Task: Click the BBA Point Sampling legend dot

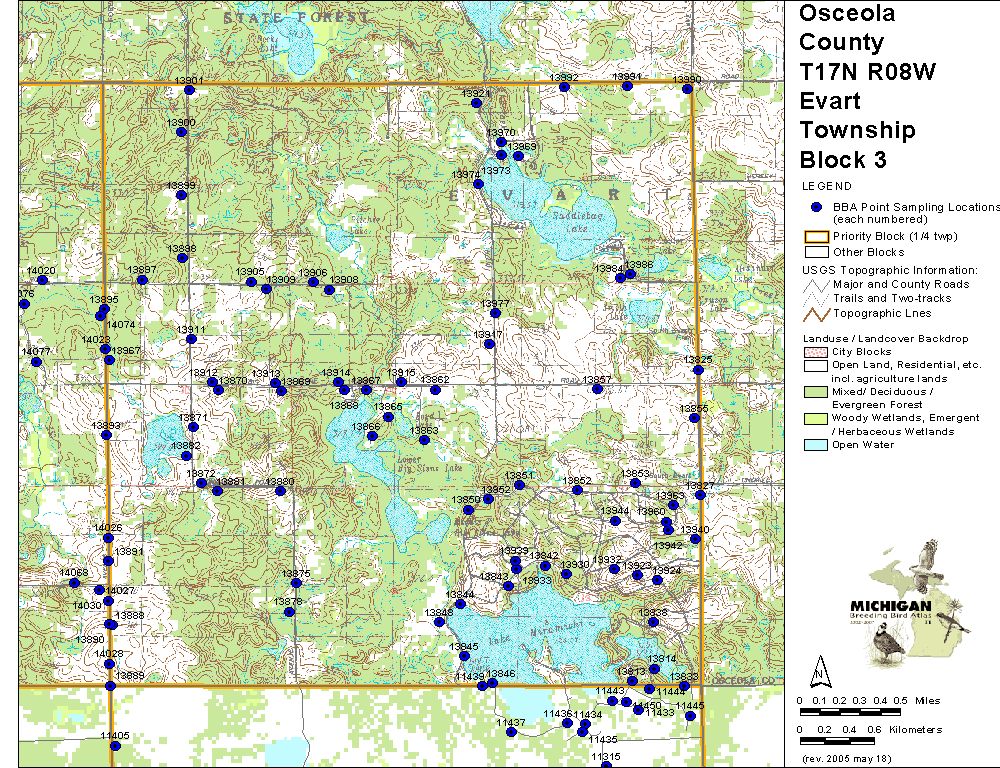Action: point(816,207)
